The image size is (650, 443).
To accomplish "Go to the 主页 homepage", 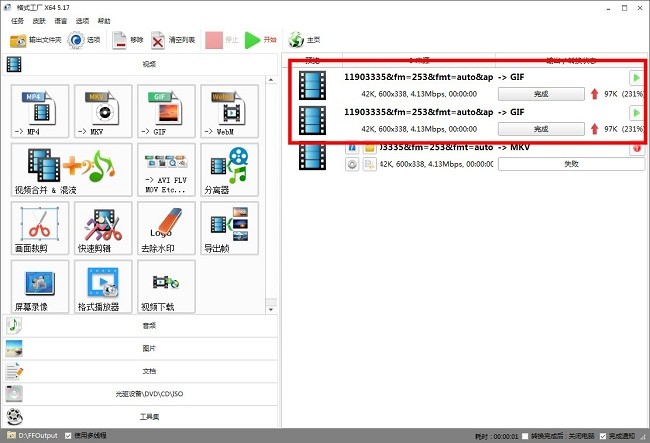I will (x=304, y=40).
